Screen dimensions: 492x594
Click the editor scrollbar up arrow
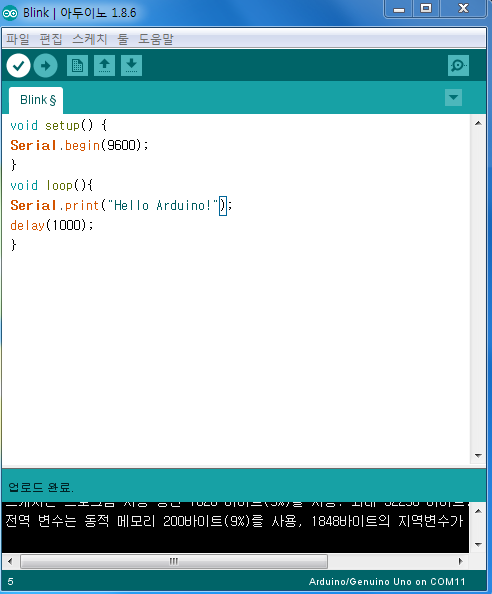pos(478,123)
